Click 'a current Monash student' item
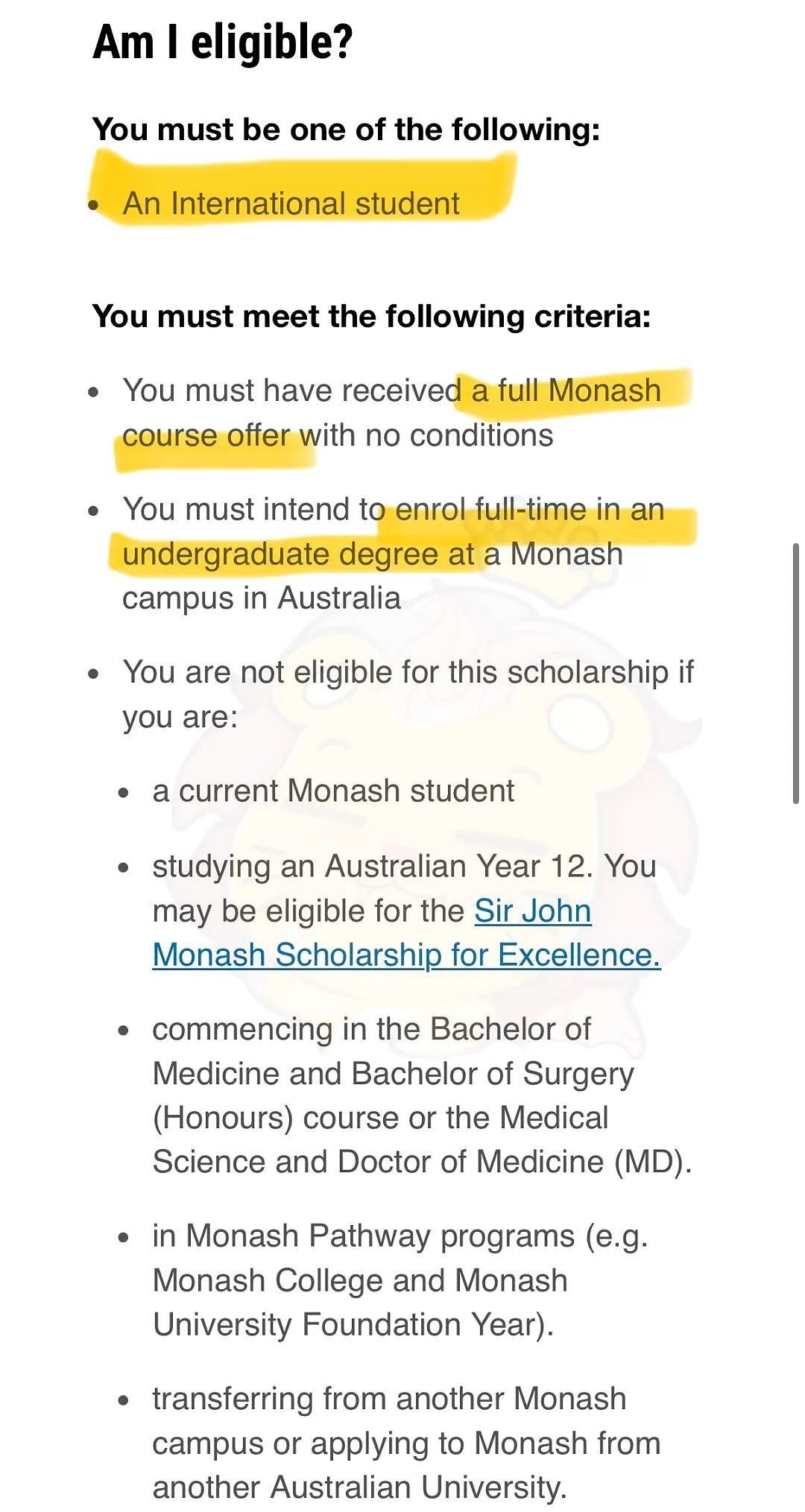 333,791
